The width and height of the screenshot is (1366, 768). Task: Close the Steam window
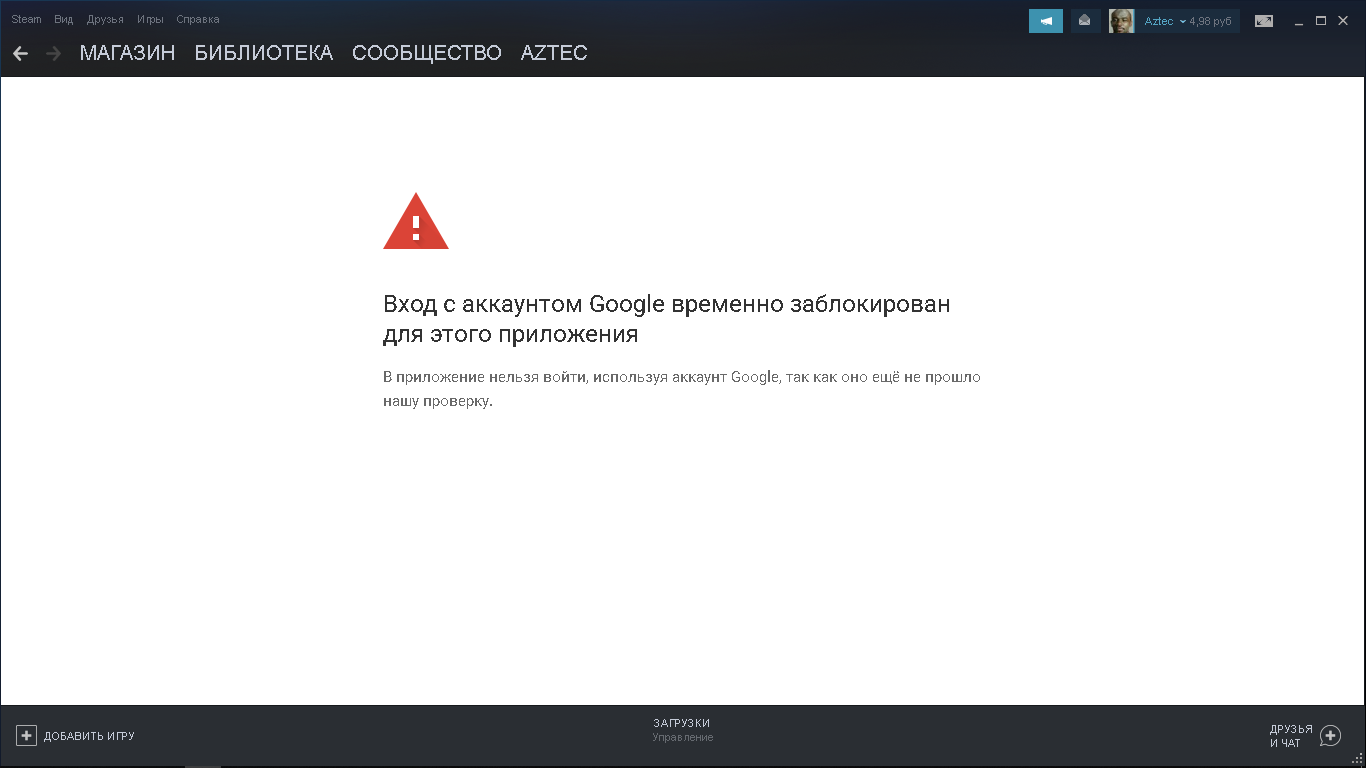[x=1343, y=21]
